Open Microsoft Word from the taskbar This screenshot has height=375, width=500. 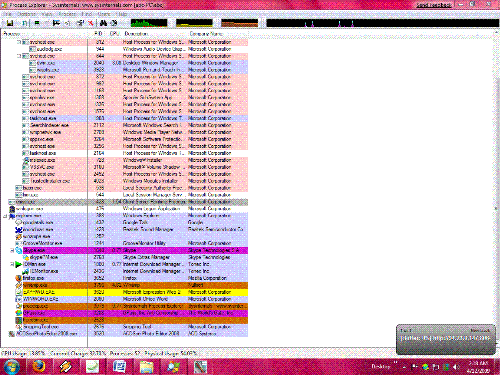point(119,367)
